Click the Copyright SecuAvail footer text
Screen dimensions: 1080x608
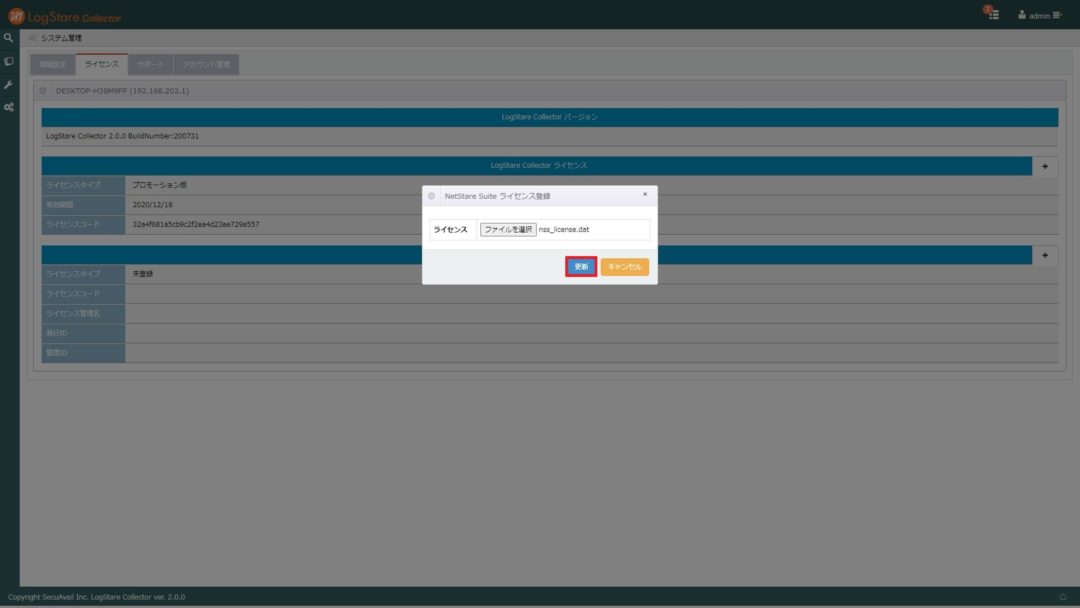[96, 597]
